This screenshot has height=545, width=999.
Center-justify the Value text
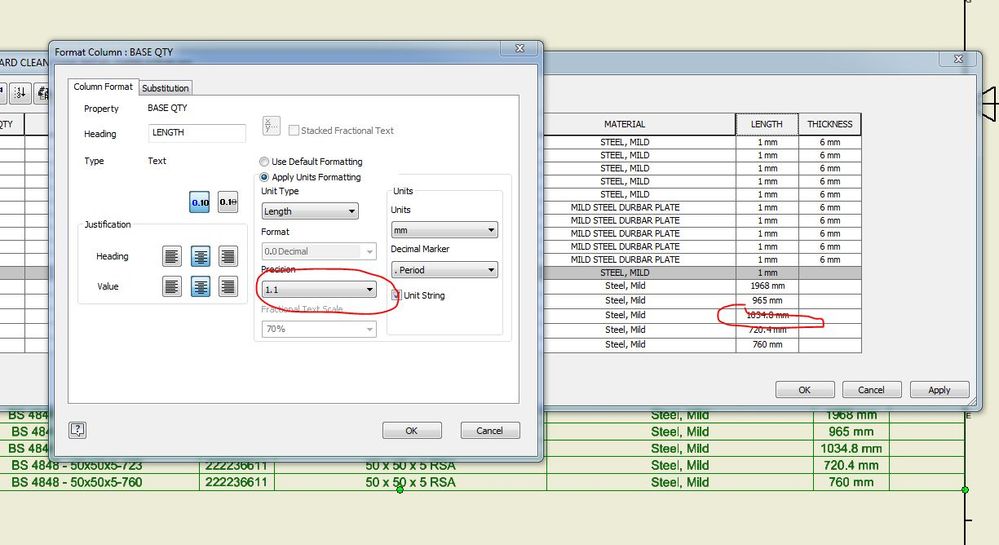tap(200, 286)
